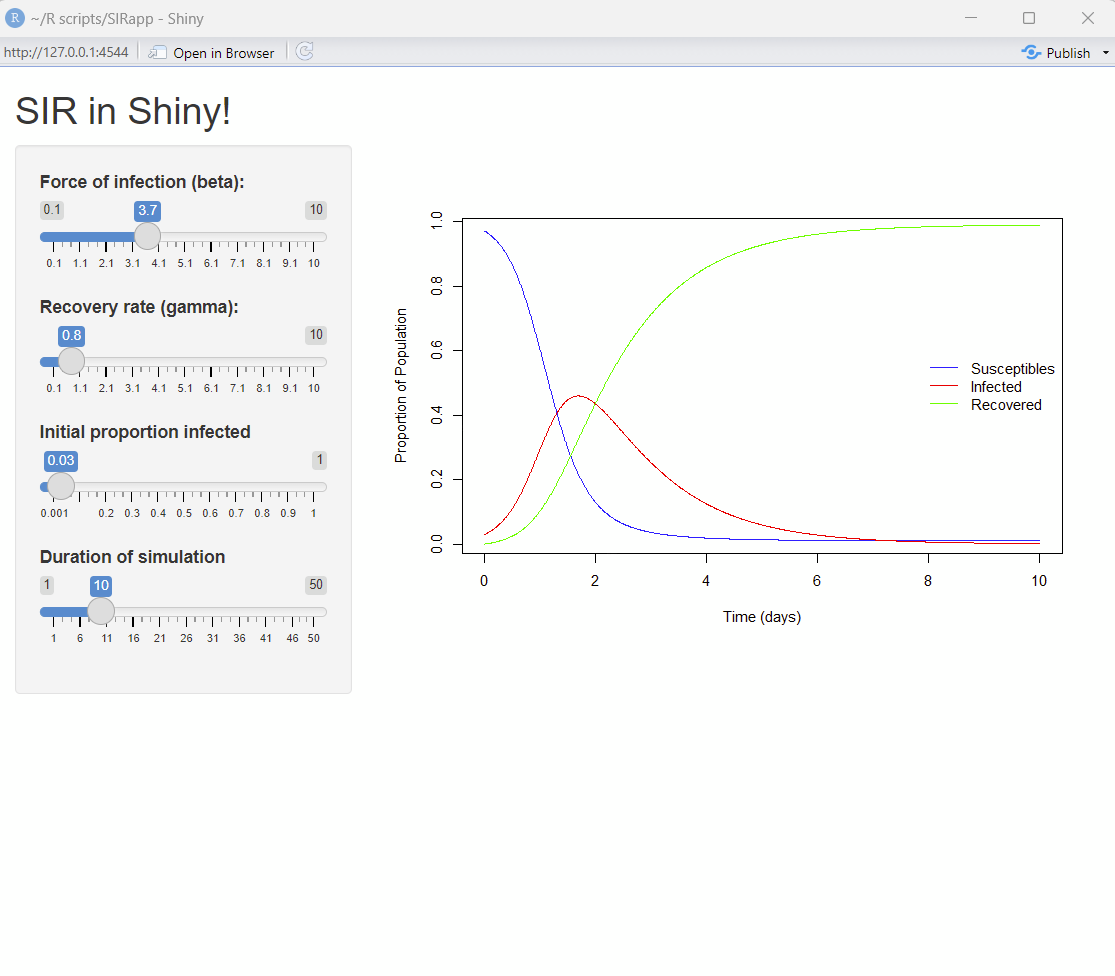Click the Open in Browser button

[211, 53]
